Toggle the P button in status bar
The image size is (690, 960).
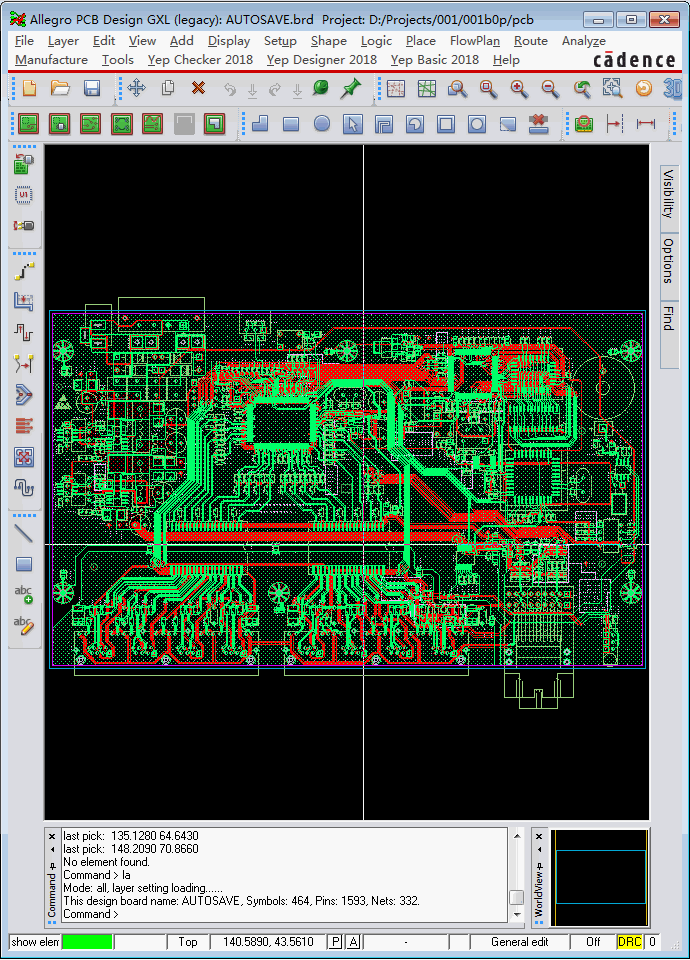coord(336,942)
